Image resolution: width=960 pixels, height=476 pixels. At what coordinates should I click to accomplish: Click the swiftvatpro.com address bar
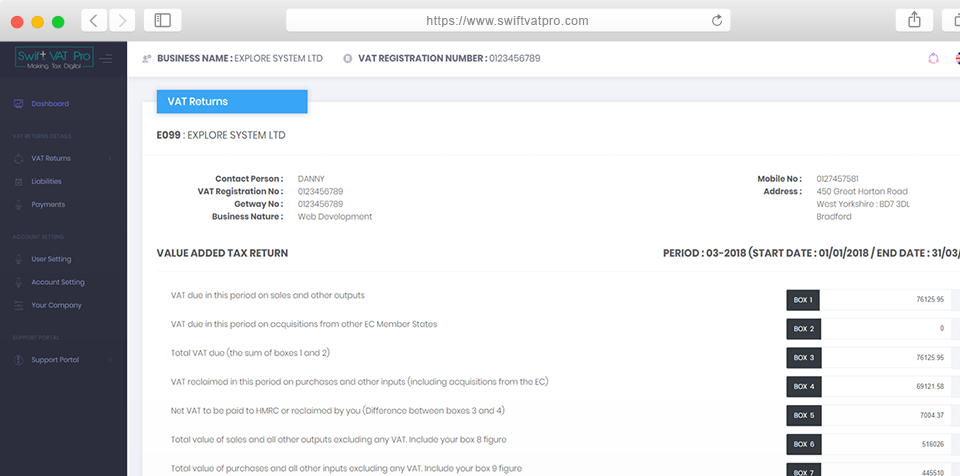507,20
